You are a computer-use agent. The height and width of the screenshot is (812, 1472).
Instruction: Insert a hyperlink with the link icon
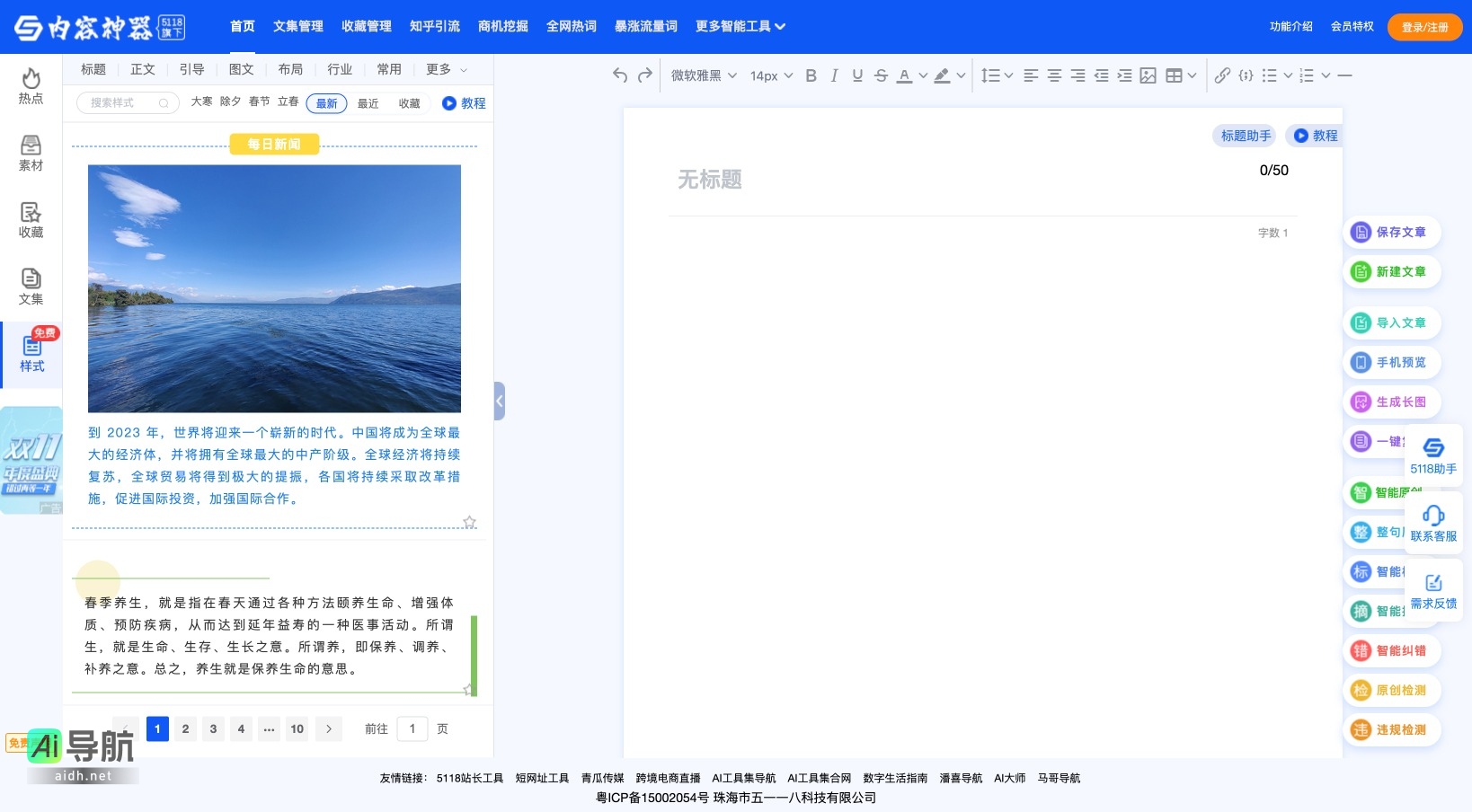pos(1222,75)
